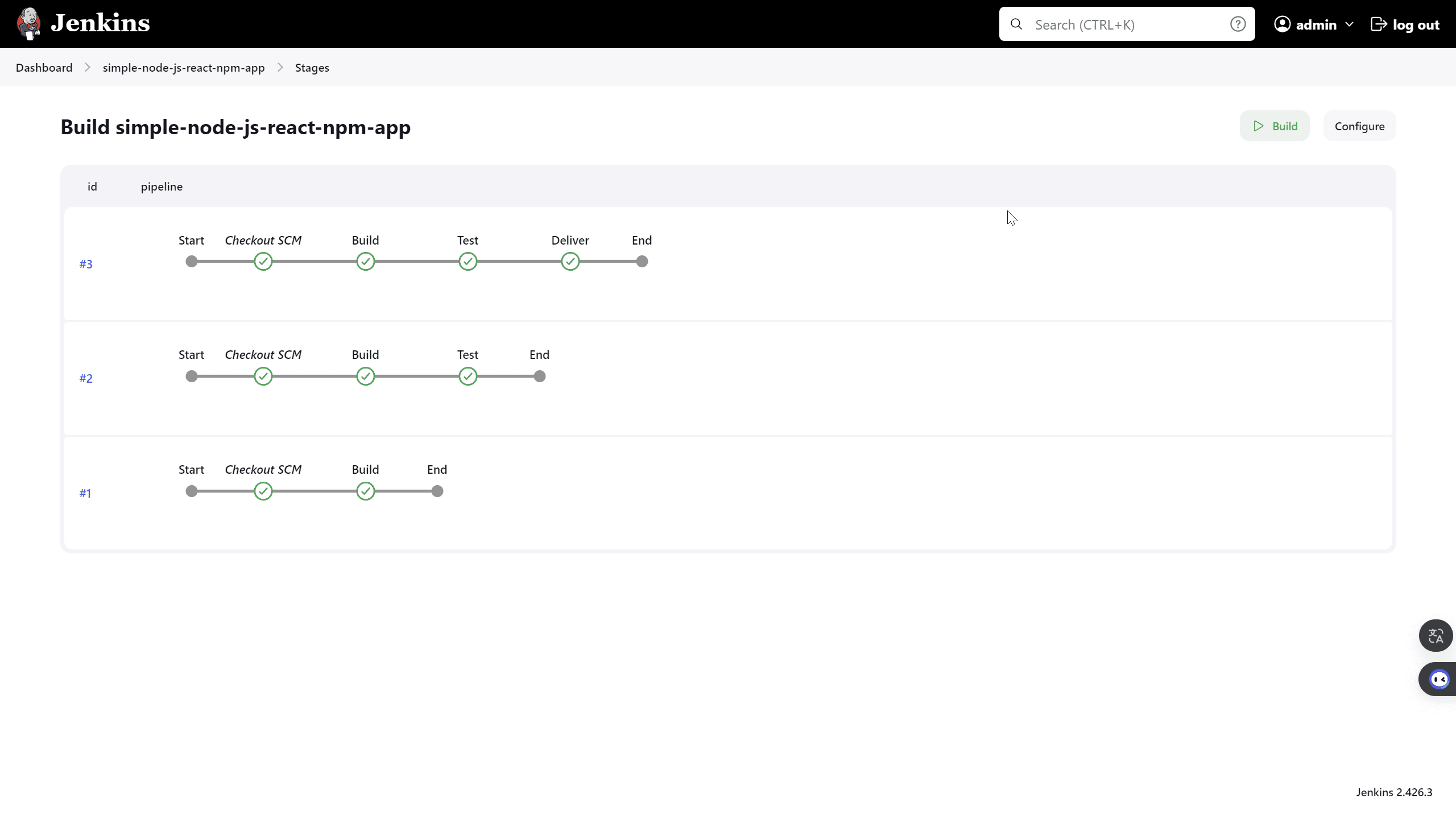This screenshot has height=819, width=1456.
Task: Open build #3 link
Action: tap(86, 264)
